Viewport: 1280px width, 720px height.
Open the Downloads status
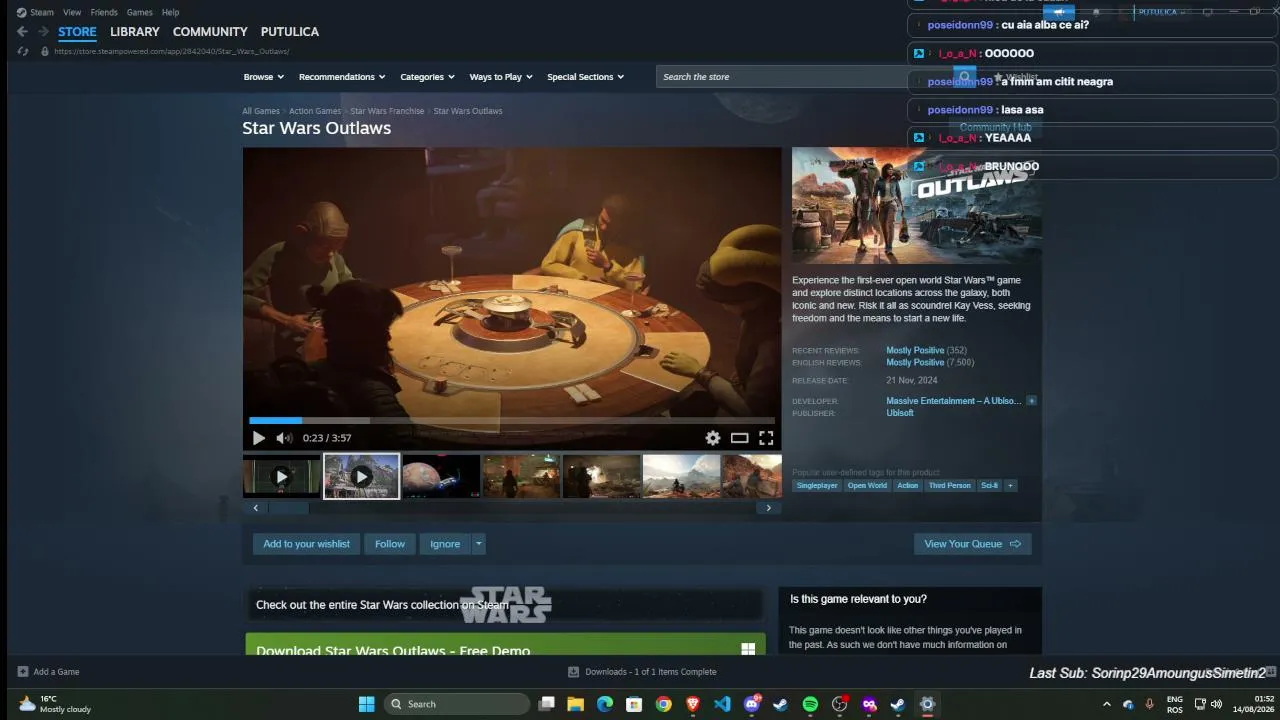[x=642, y=672]
